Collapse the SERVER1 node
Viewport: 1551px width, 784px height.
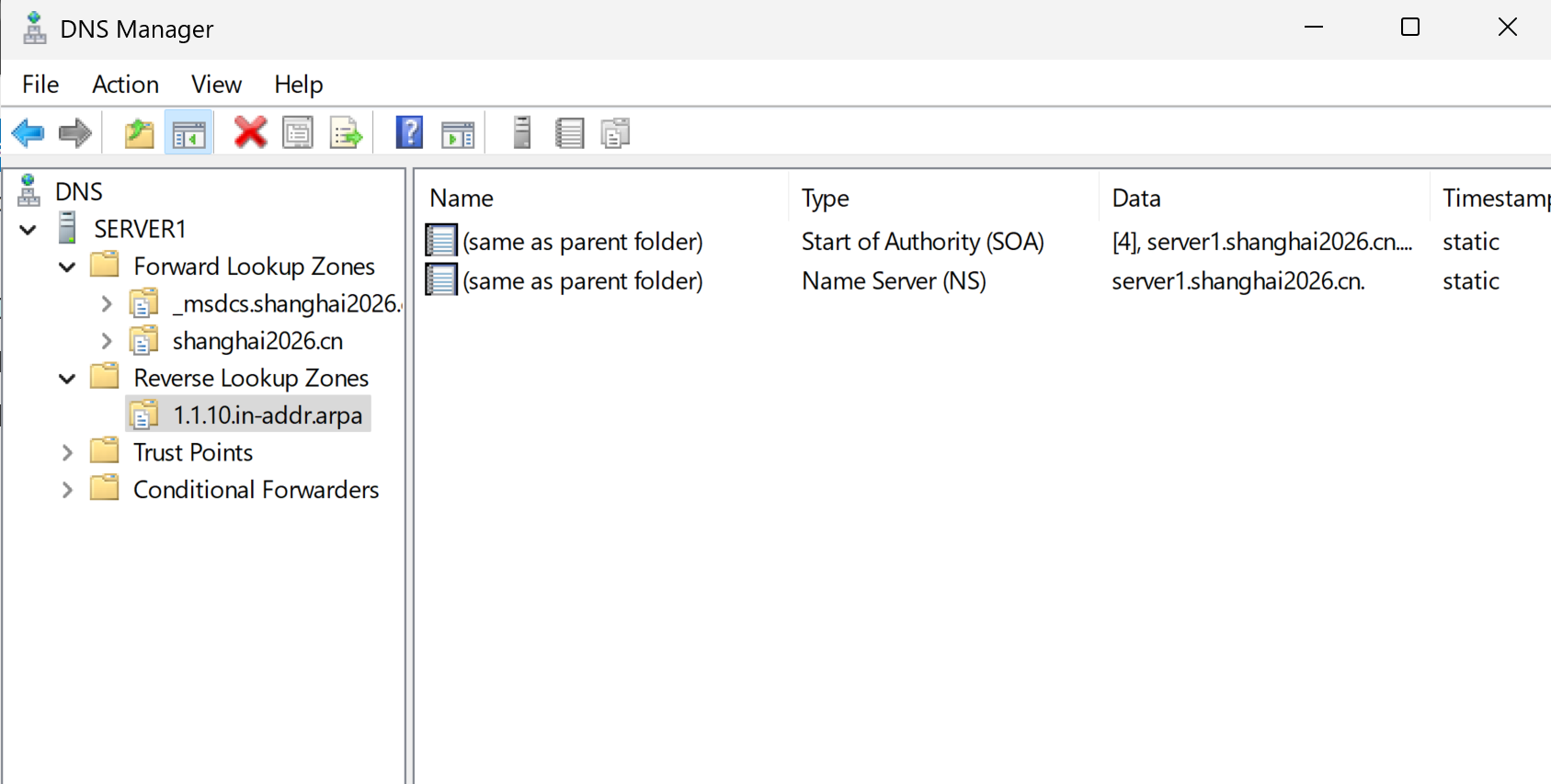(x=29, y=230)
